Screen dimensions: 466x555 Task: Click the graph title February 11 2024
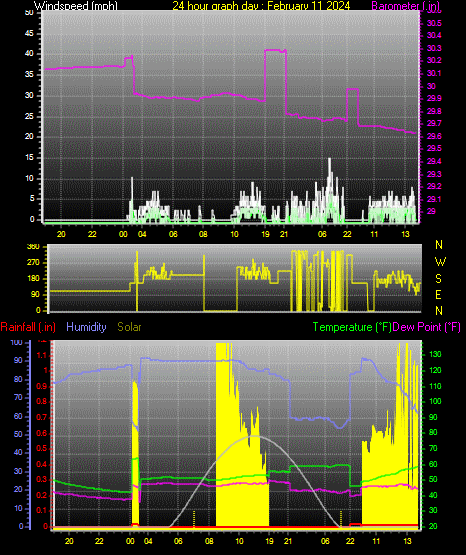click(x=309, y=6)
